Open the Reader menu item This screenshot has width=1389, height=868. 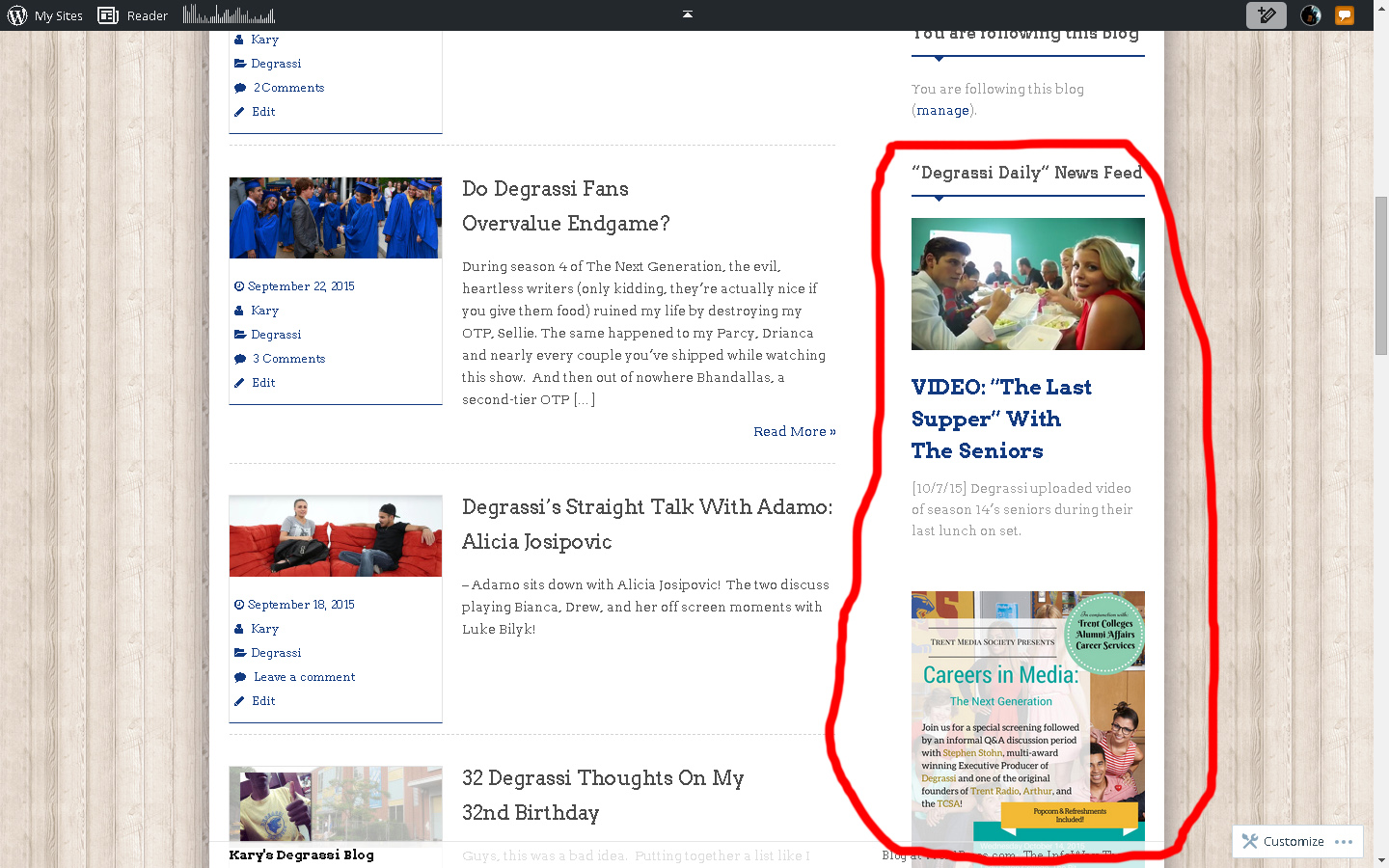coord(147,15)
